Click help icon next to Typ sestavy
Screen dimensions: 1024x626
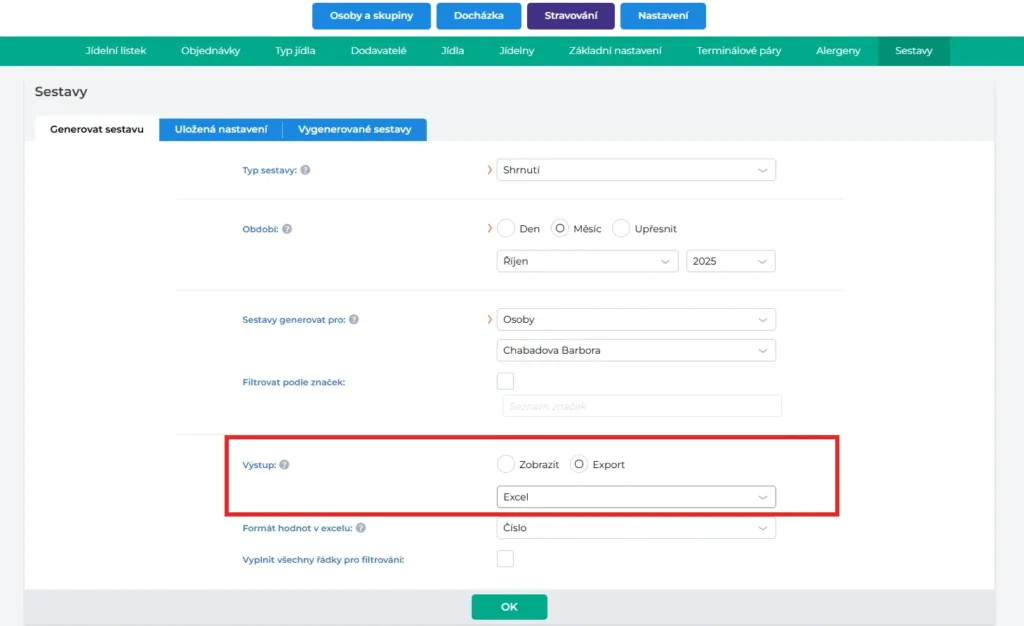point(305,170)
